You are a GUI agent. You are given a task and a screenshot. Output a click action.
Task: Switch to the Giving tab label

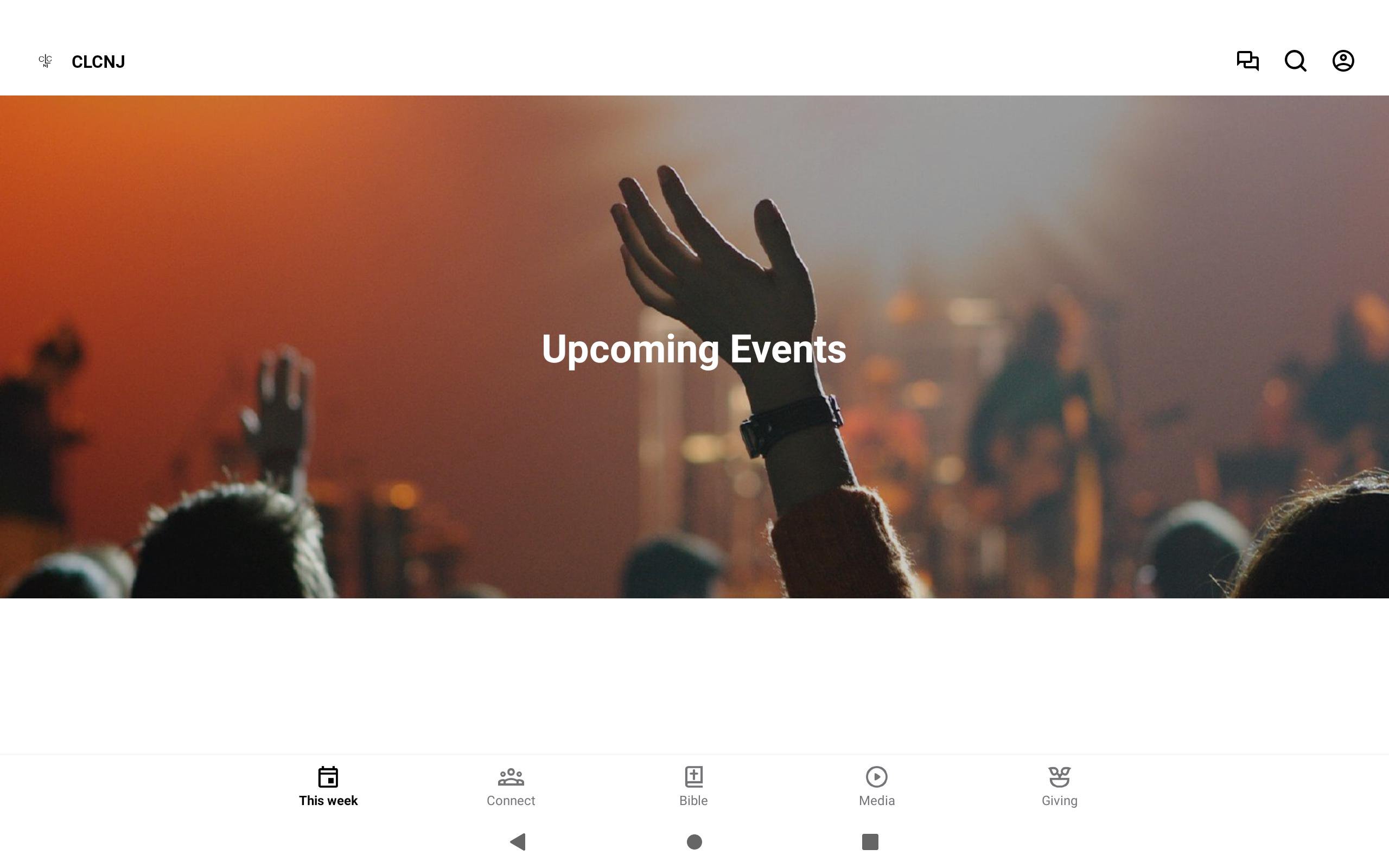click(1060, 800)
